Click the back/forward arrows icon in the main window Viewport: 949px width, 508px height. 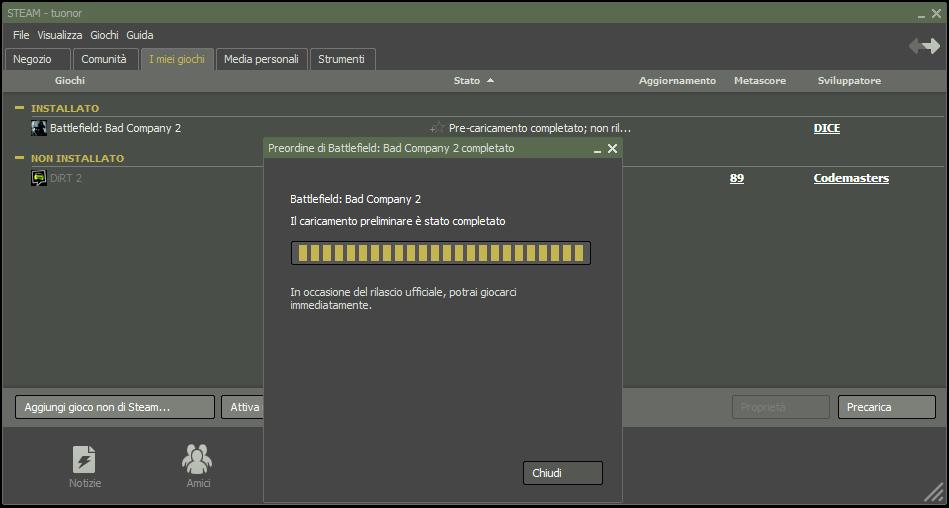(924, 46)
